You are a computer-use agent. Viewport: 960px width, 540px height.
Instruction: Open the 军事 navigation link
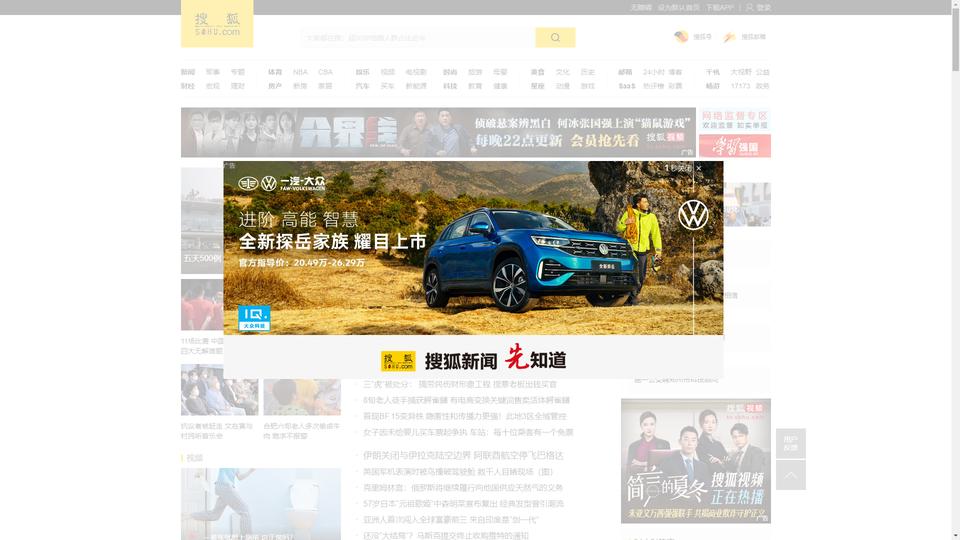[x=212, y=72]
